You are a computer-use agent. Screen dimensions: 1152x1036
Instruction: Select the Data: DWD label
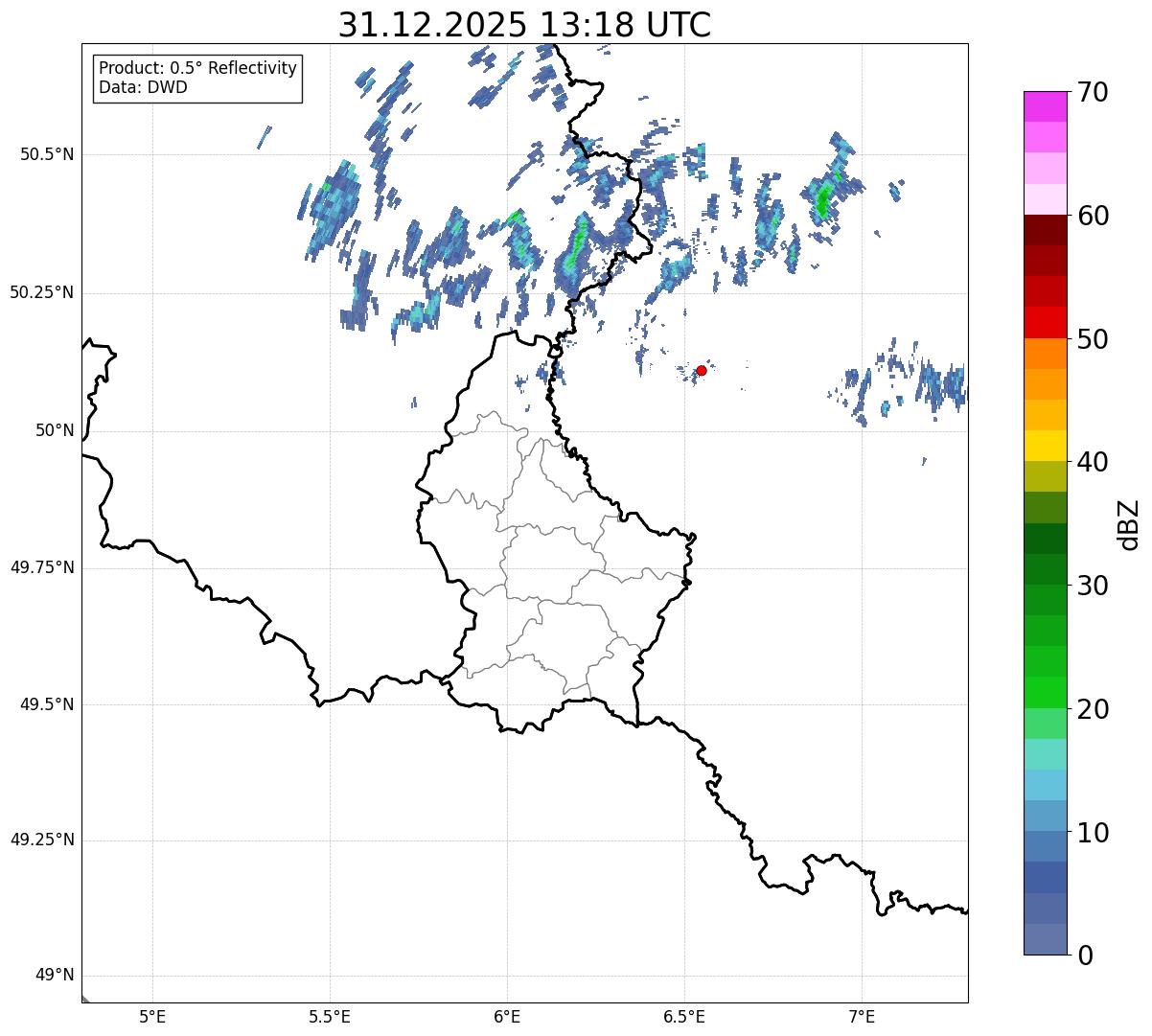[x=143, y=87]
